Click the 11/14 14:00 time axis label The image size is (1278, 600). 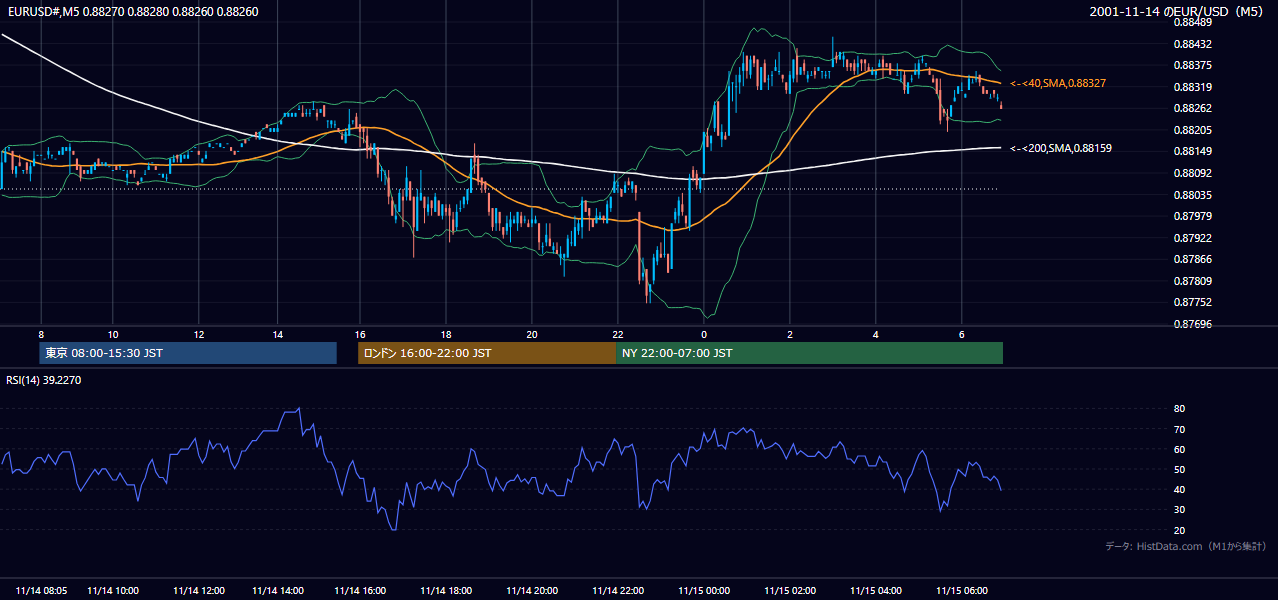pyautogui.click(x=278, y=590)
